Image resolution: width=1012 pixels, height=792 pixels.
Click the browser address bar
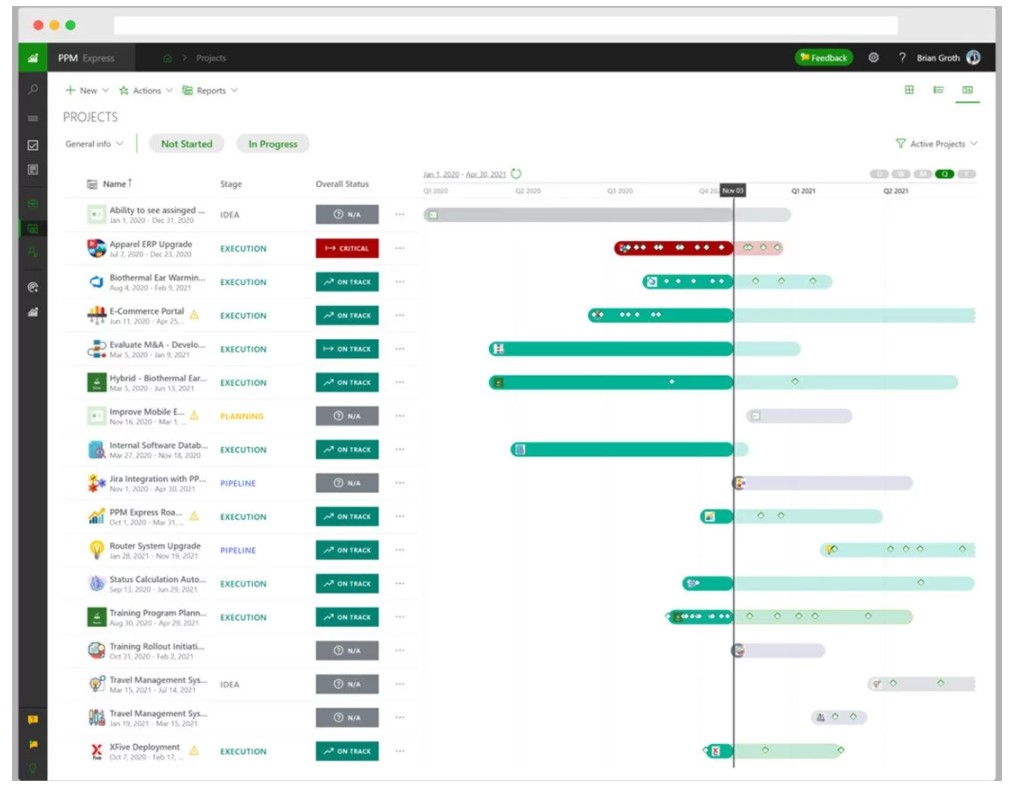[505, 25]
